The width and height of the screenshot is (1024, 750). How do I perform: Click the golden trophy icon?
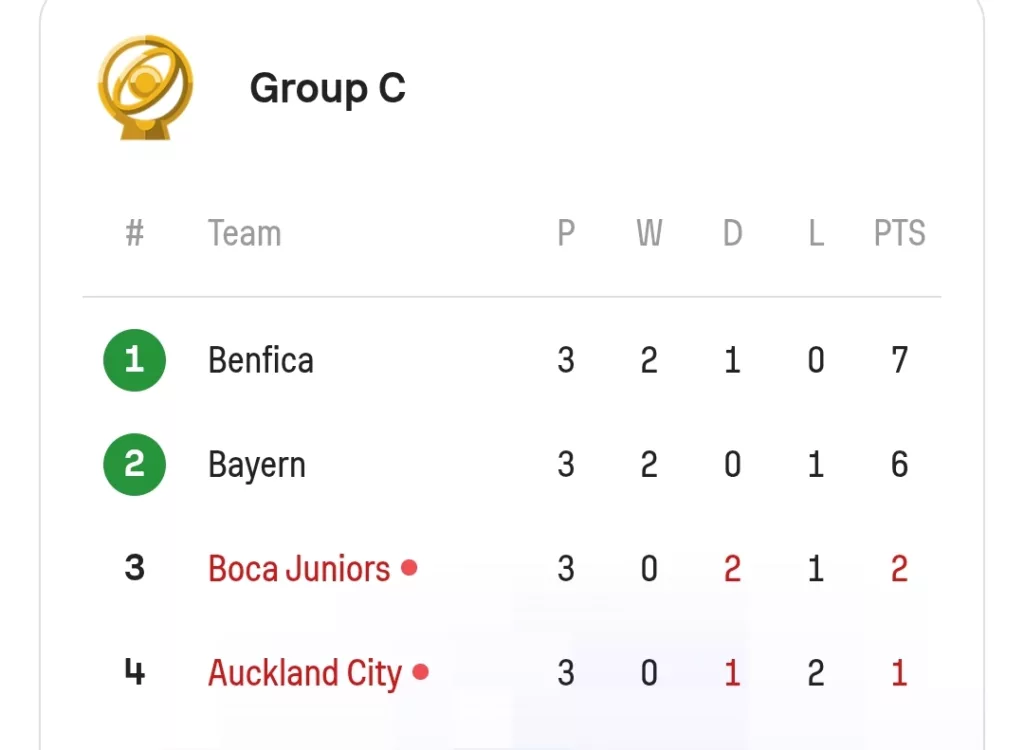pos(145,88)
